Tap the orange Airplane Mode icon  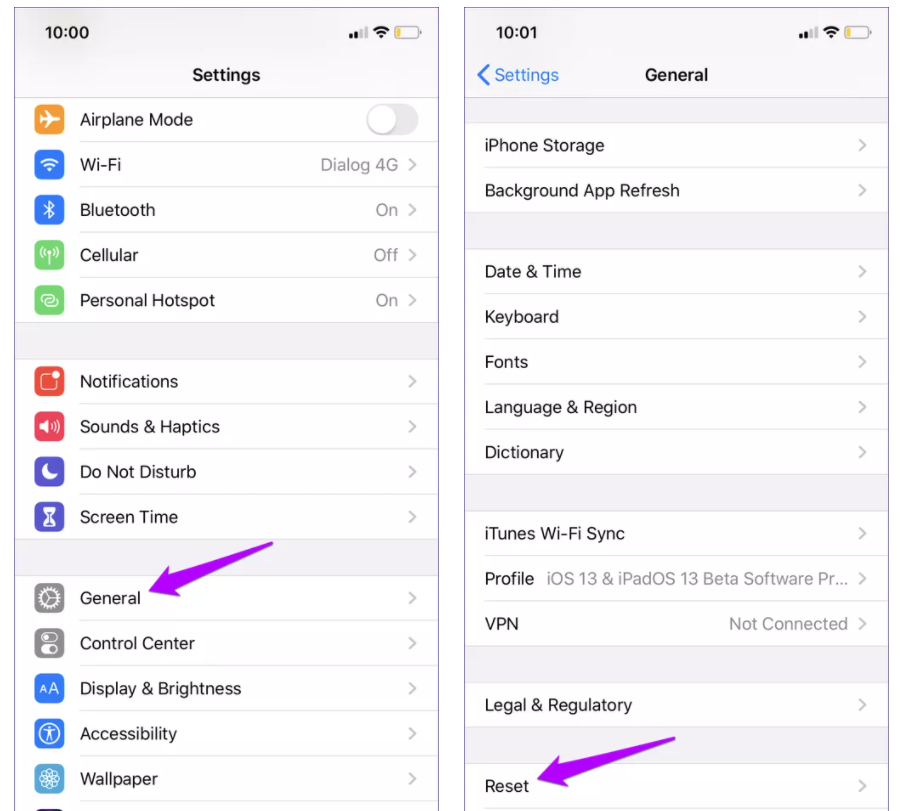tap(49, 119)
